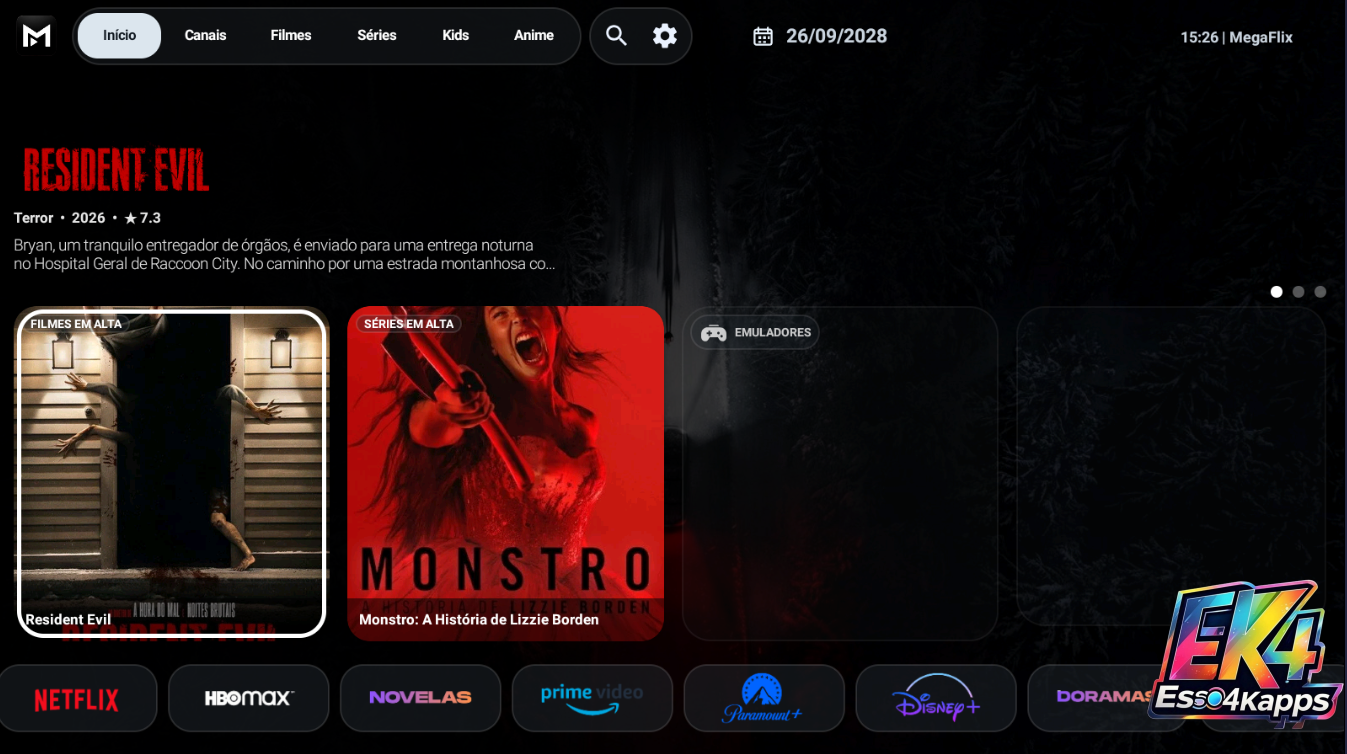Switch to the Canais tab
This screenshot has height=754, width=1347.
206,36
